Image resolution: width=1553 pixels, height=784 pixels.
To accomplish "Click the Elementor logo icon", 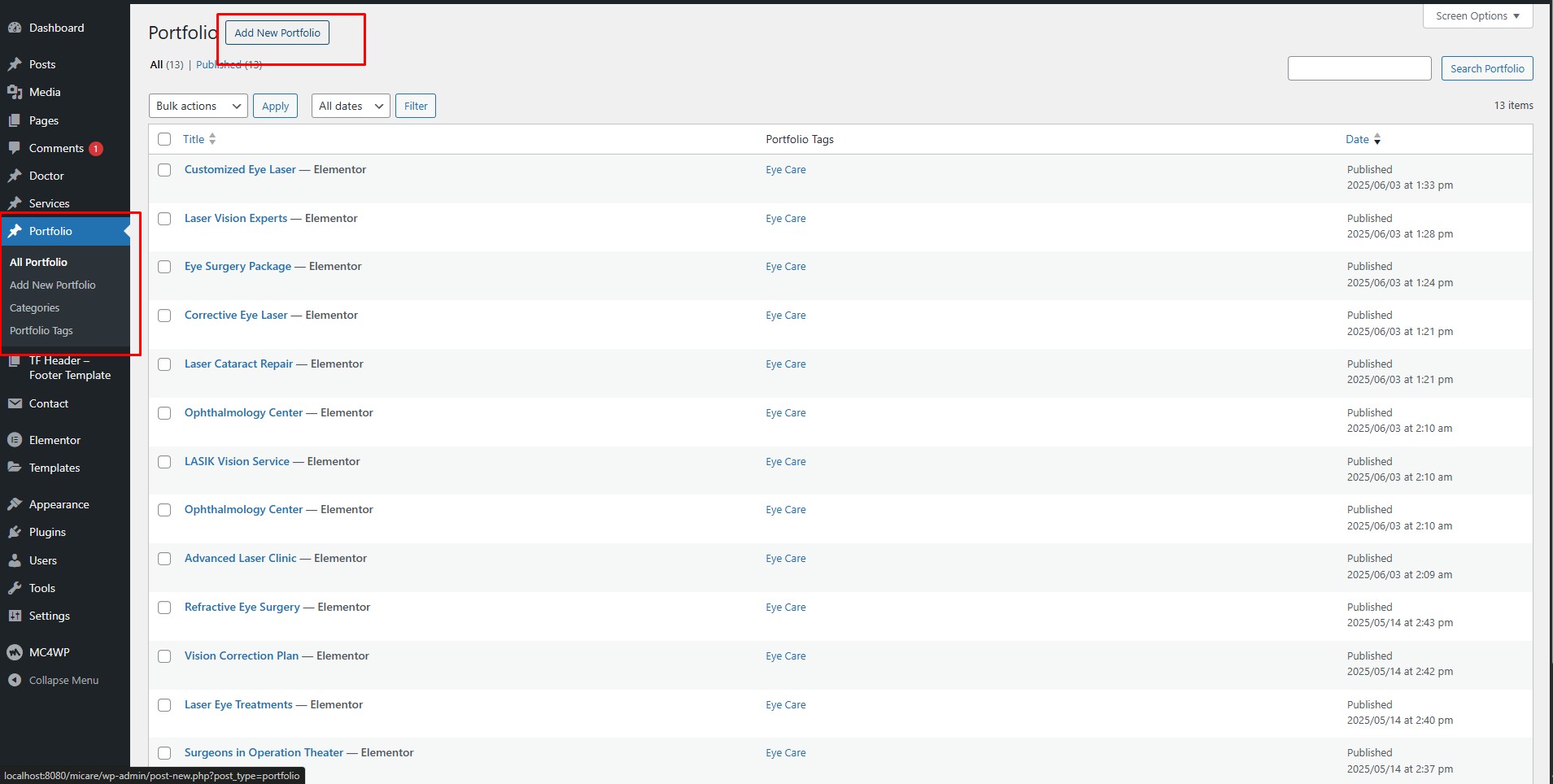I will (15, 440).
